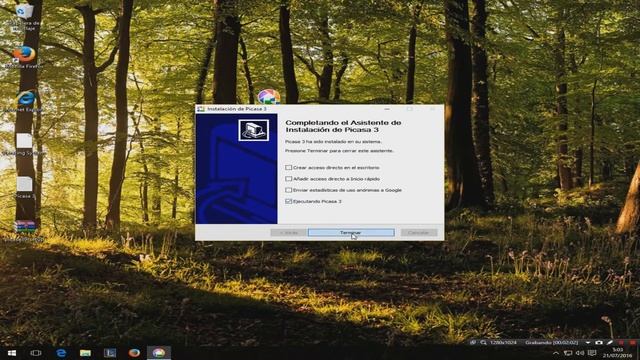The image size is (640, 360).
Task: Click the greyed '< Atrás' button
Action: (x=288, y=233)
